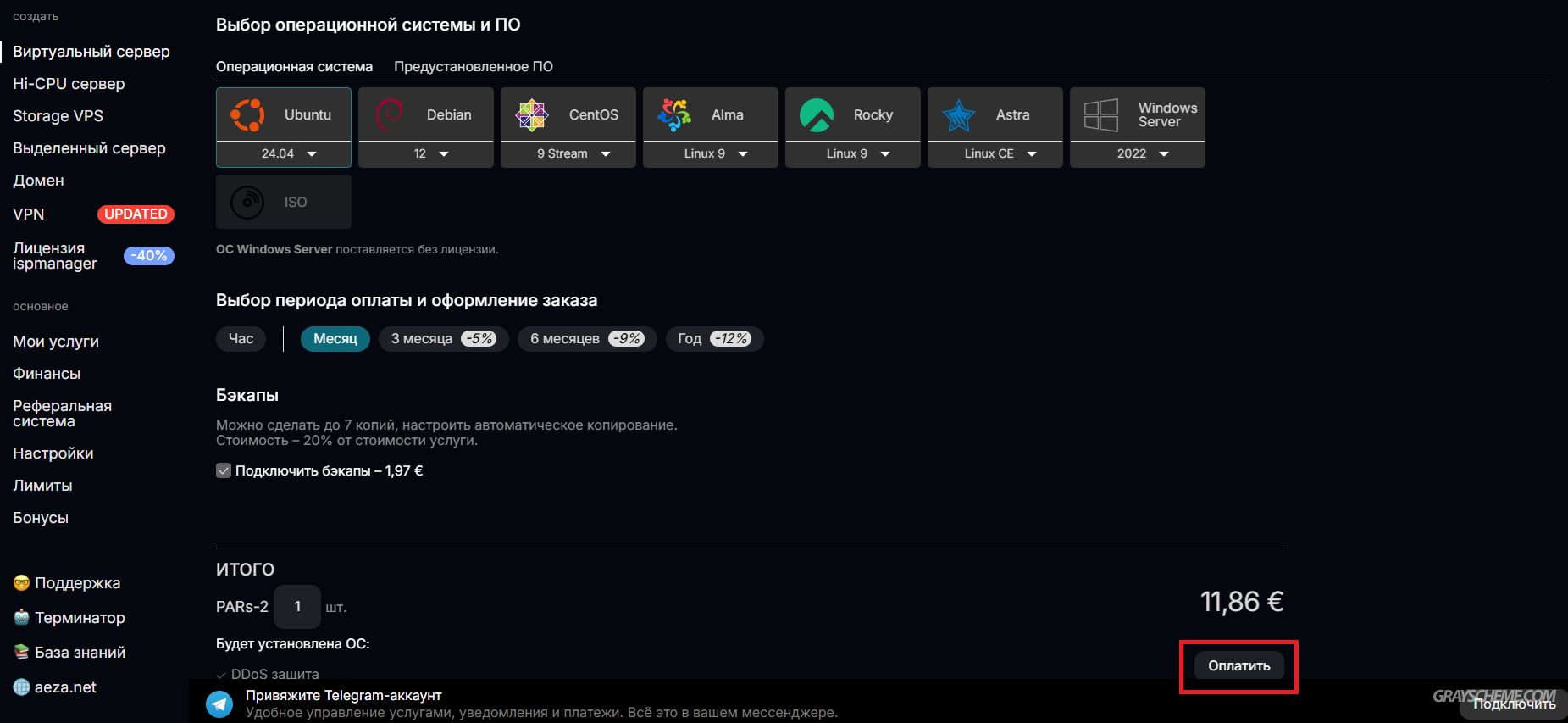Click the -40% badge on ispmanager license
1568x723 pixels.
point(149,256)
